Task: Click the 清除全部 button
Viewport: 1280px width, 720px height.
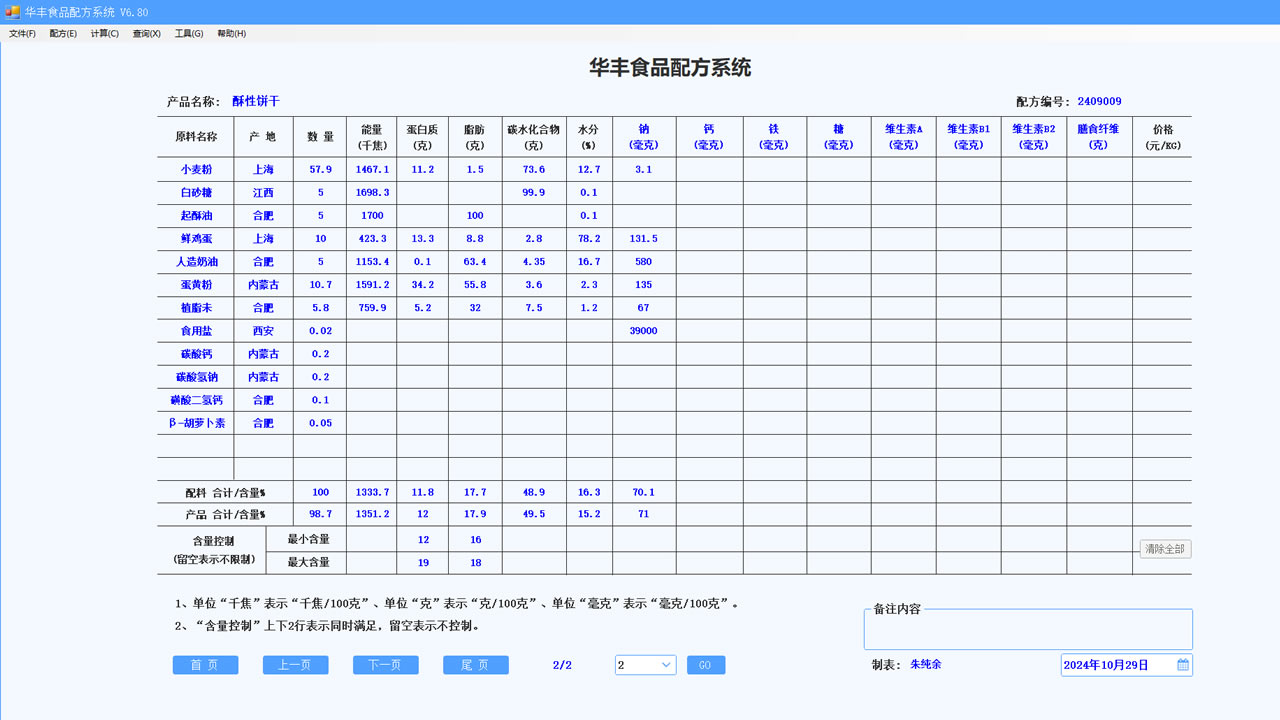Action: [x=1163, y=549]
